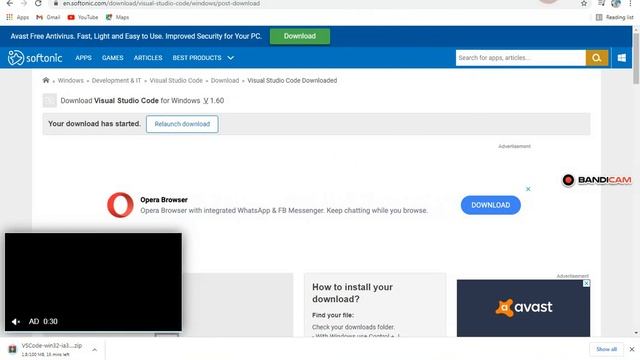640x360 pixels.
Task: Click the Visual Studio Code app icon
Action: point(49,100)
